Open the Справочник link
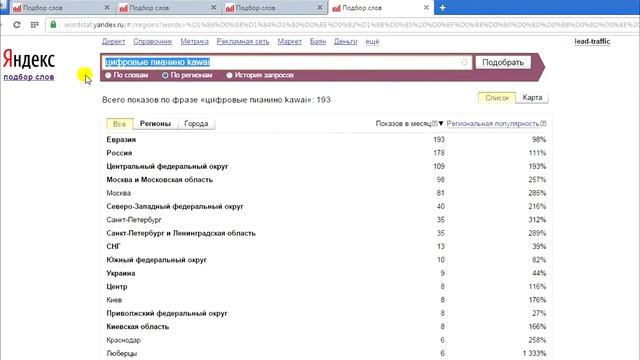Image resolution: width=640 pixels, height=360 pixels. [153, 42]
